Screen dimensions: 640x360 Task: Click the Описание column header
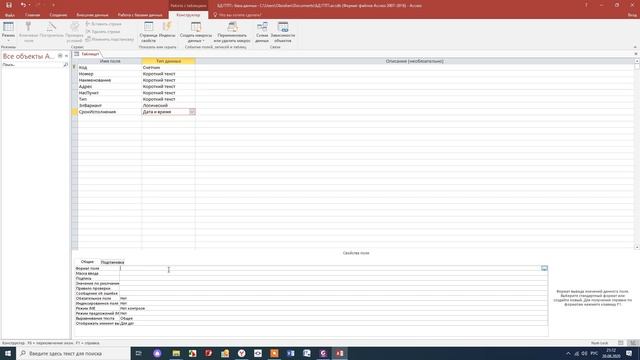(414, 61)
